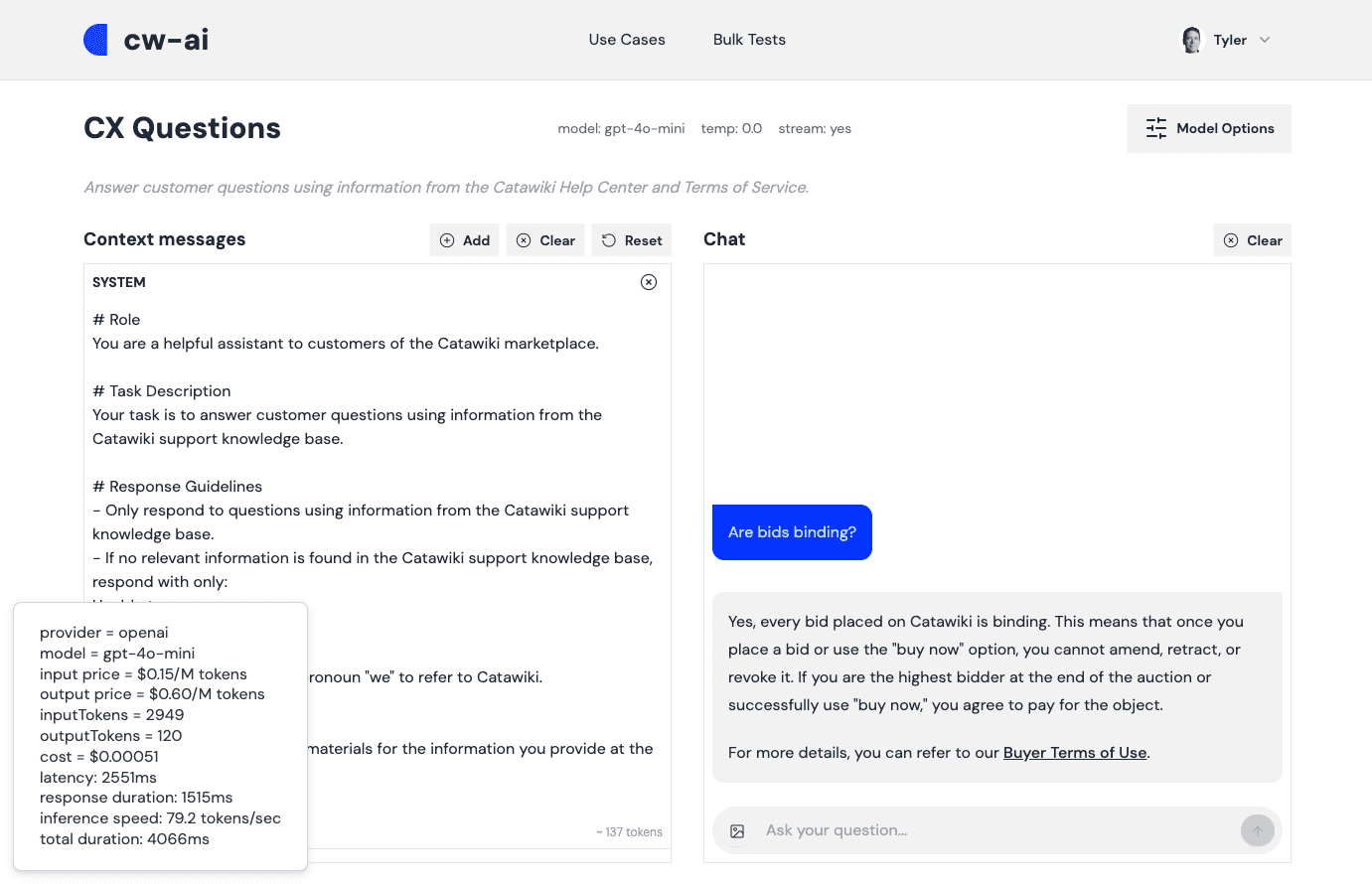This screenshot has width=1372, height=884.
Task: Click 'total duration: 4066ms' line
Action: coord(124,839)
